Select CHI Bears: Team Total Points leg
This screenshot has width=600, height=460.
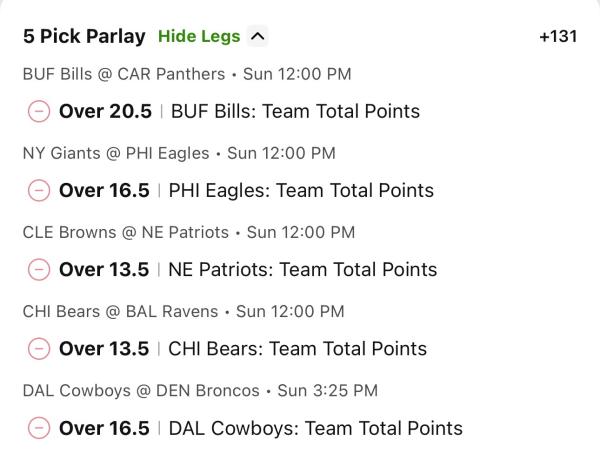click(x=297, y=349)
